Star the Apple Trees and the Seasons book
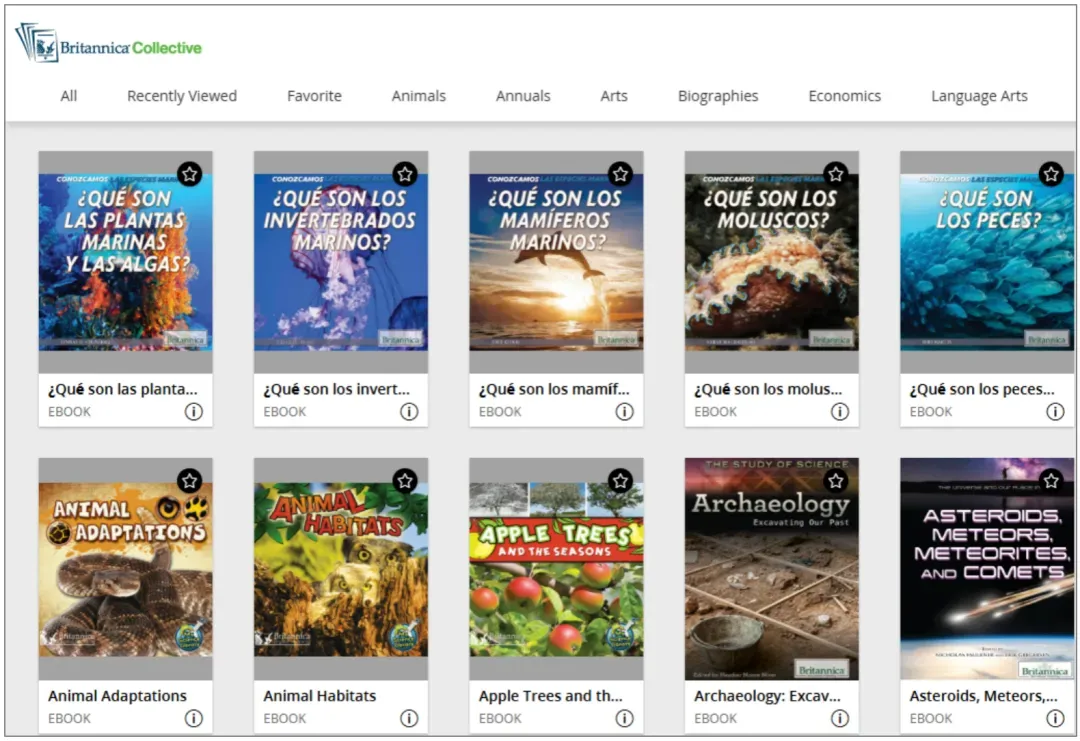 coord(621,481)
